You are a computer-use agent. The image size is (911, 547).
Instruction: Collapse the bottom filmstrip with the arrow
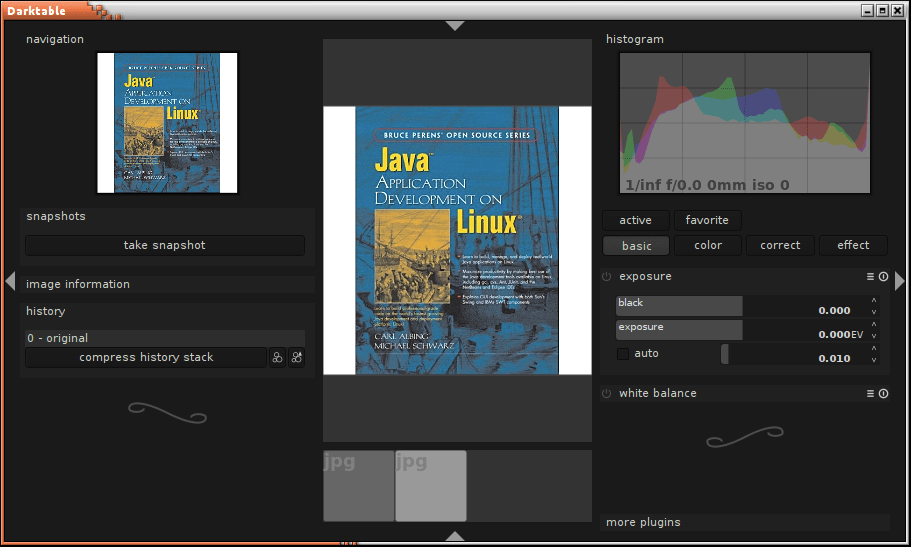pyautogui.click(x=455, y=536)
